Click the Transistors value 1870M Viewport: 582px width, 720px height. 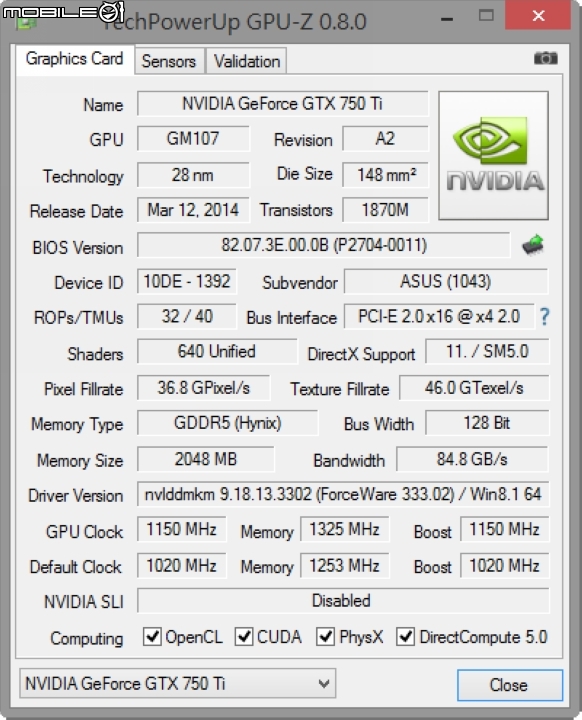click(x=385, y=210)
